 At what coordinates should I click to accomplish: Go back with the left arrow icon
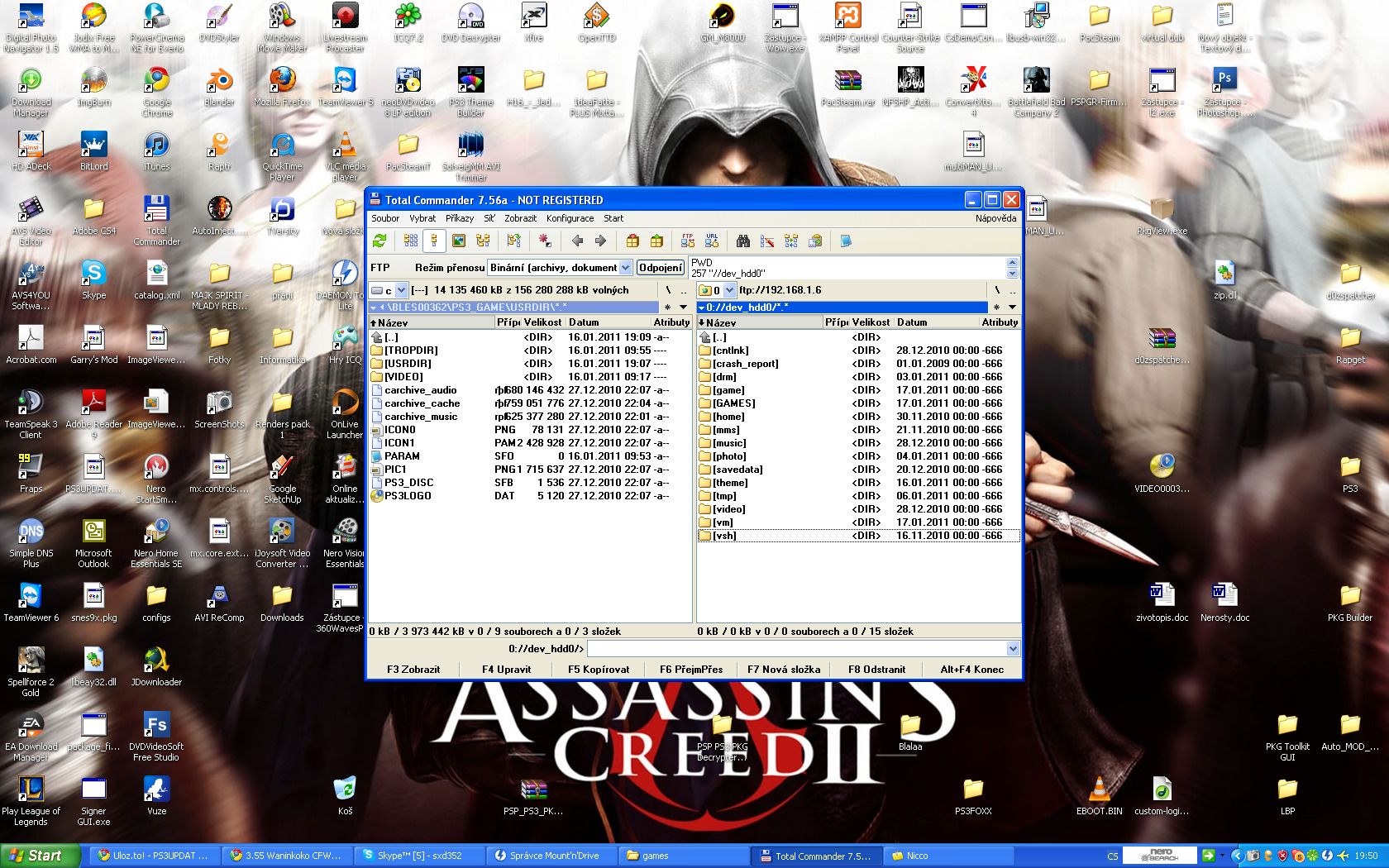pyautogui.click(x=577, y=241)
